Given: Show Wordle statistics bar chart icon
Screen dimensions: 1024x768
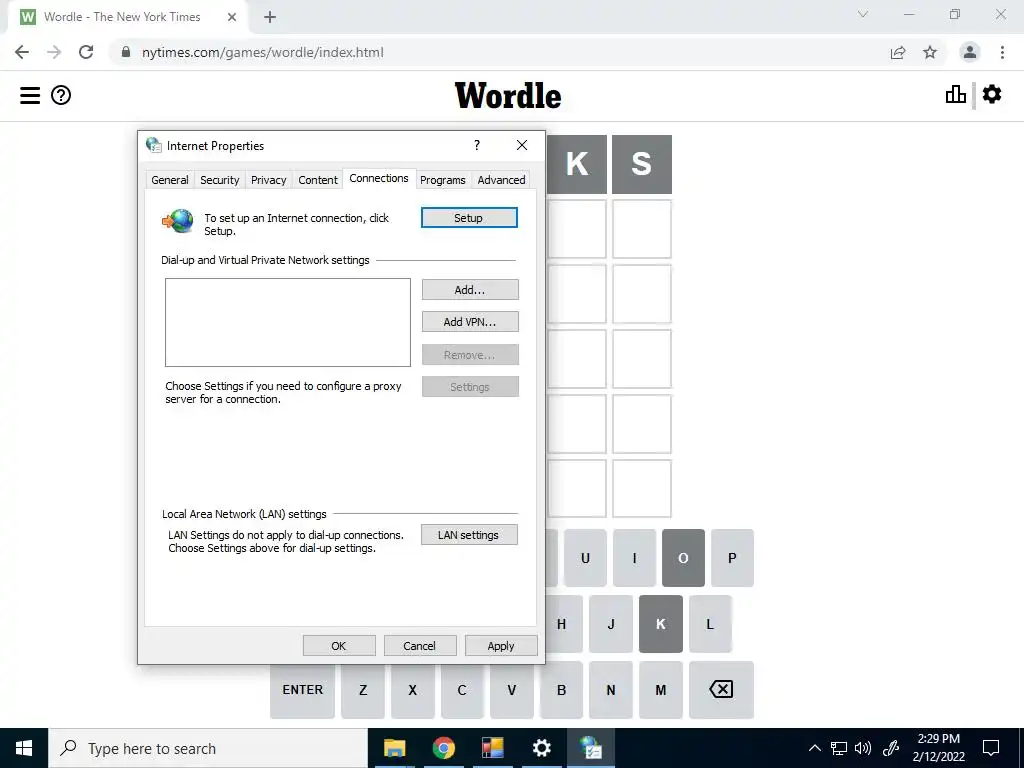Looking at the screenshot, I should tap(955, 95).
